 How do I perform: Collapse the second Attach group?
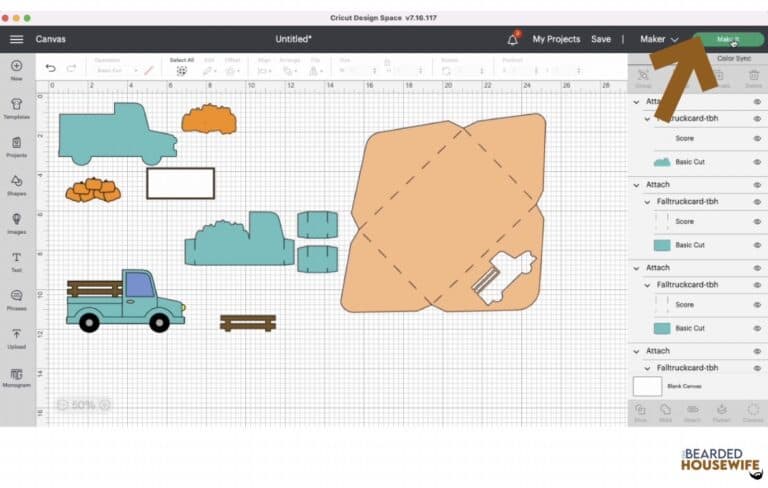637,185
